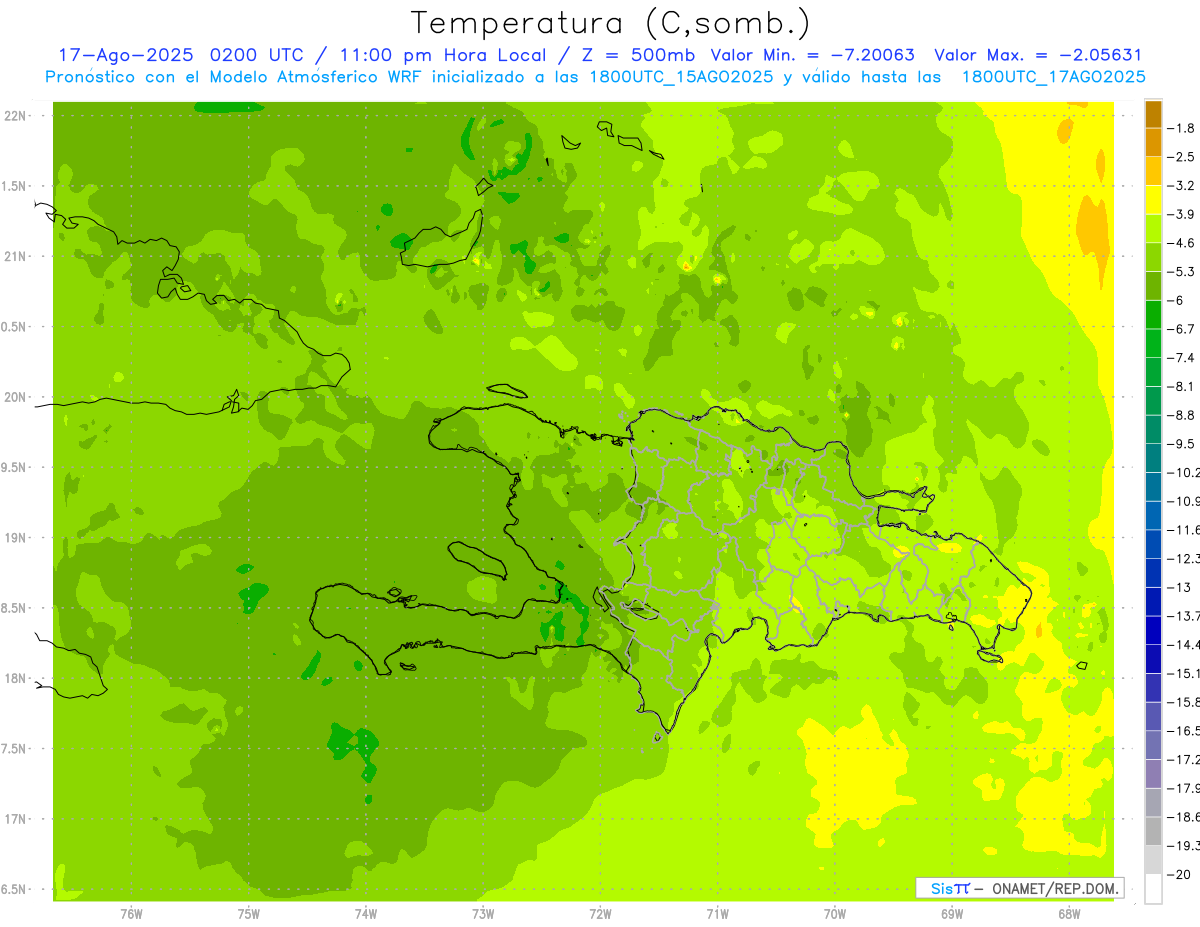The height and width of the screenshot is (927, 1200).
Task: Click the '71W' longitude label
Action: point(717,913)
